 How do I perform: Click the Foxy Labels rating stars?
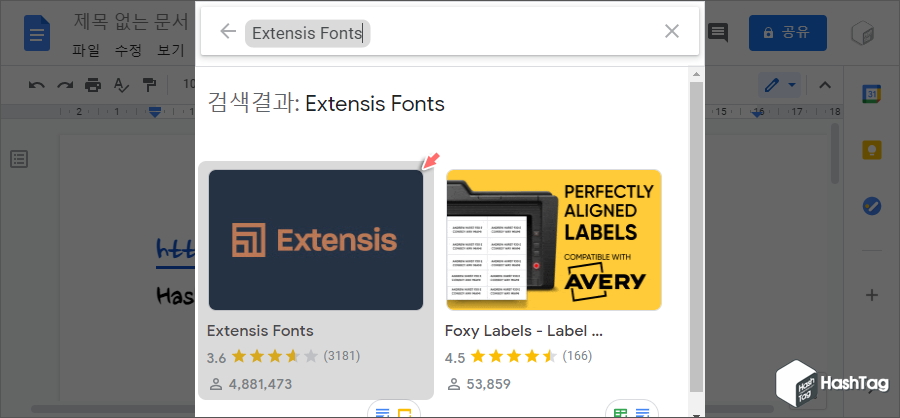click(514, 357)
